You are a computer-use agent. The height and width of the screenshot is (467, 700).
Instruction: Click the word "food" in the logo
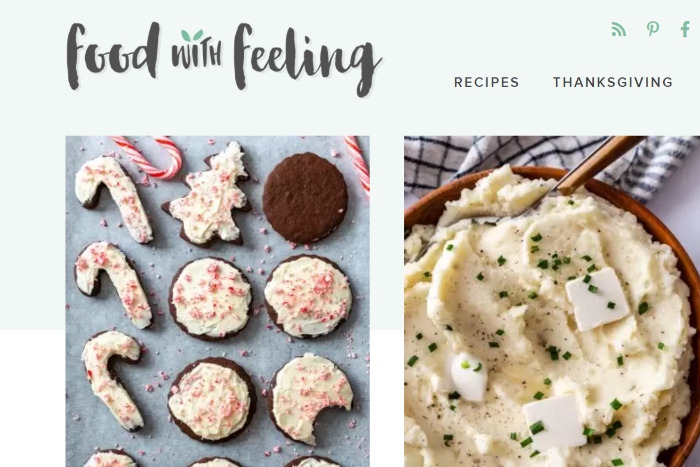[x=113, y=55]
